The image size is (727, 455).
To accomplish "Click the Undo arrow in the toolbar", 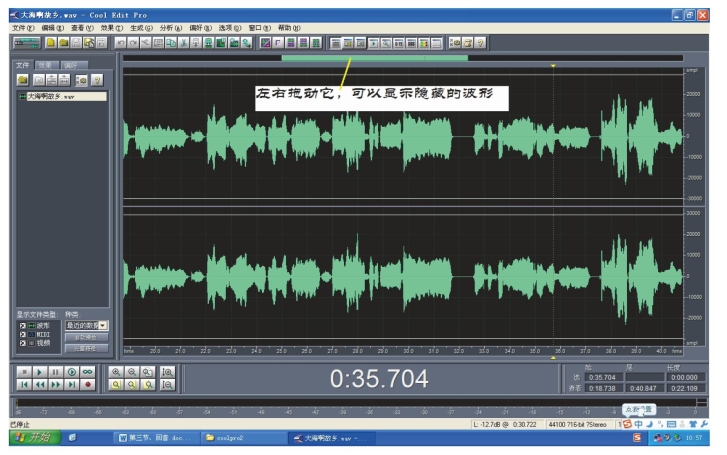I will click(x=120, y=43).
